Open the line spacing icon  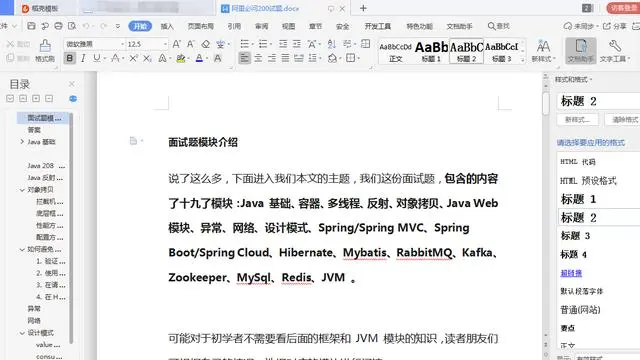pyautogui.click(x=312, y=58)
